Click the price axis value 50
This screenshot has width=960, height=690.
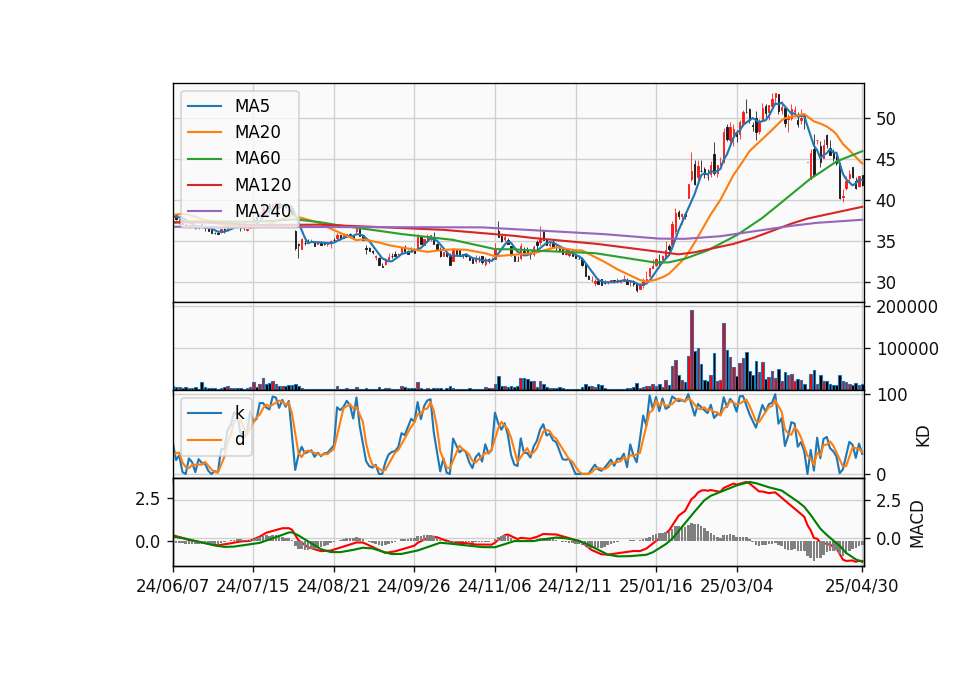coord(885,119)
